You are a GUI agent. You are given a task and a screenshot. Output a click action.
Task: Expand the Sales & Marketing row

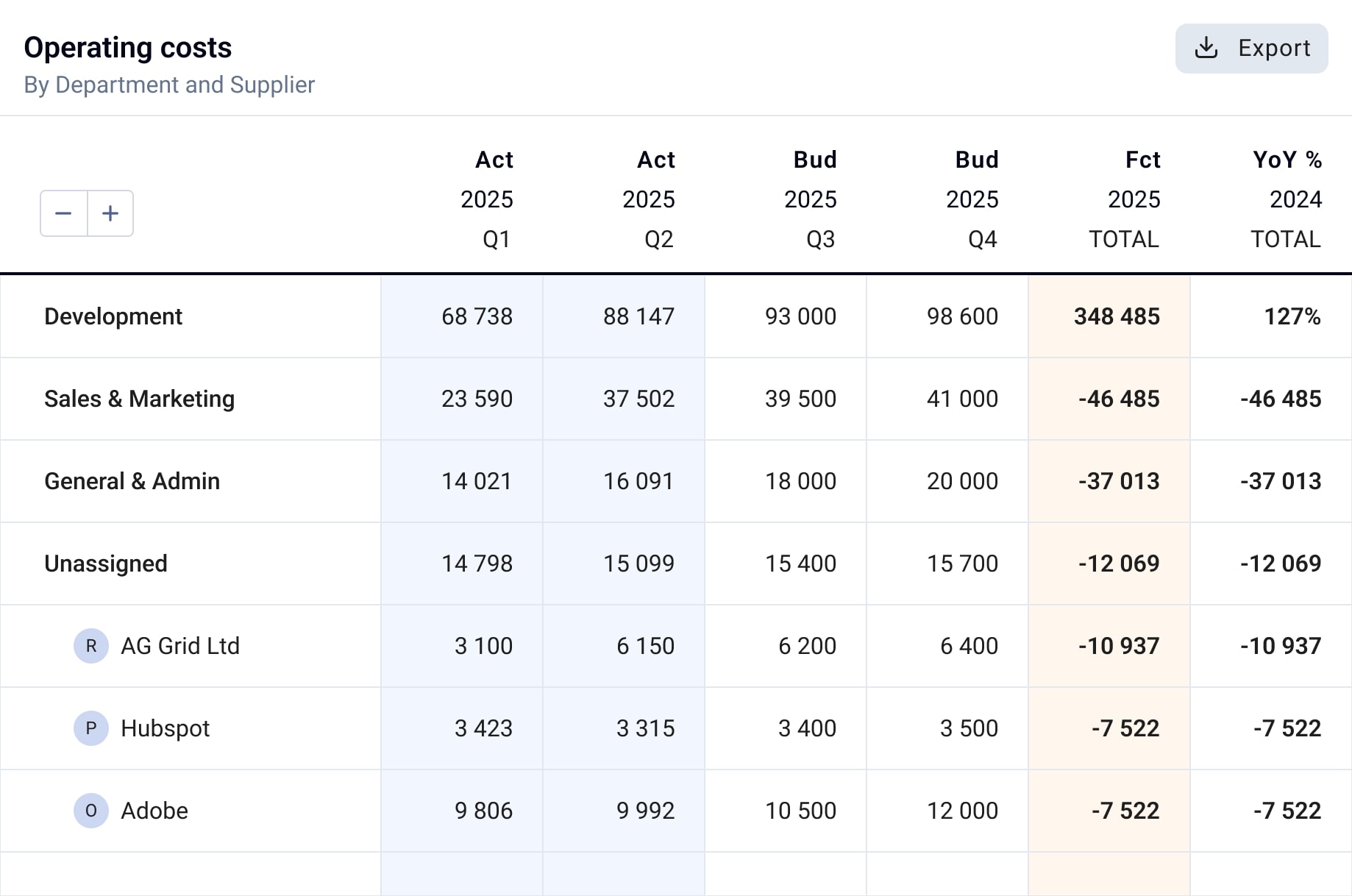pos(139,399)
